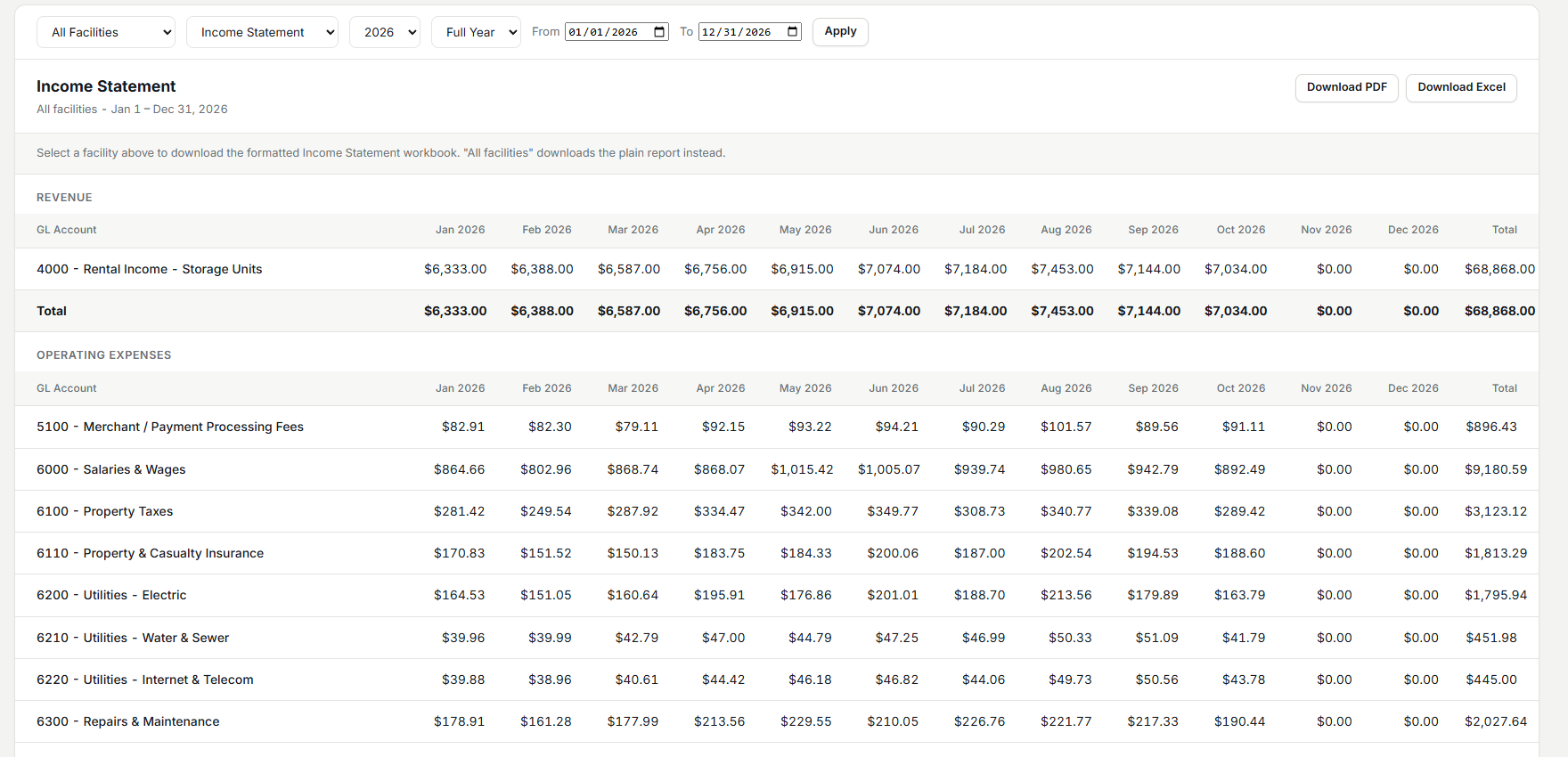The image size is (1568, 757).
Task: Open the 2026 year selector
Action: point(385,32)
